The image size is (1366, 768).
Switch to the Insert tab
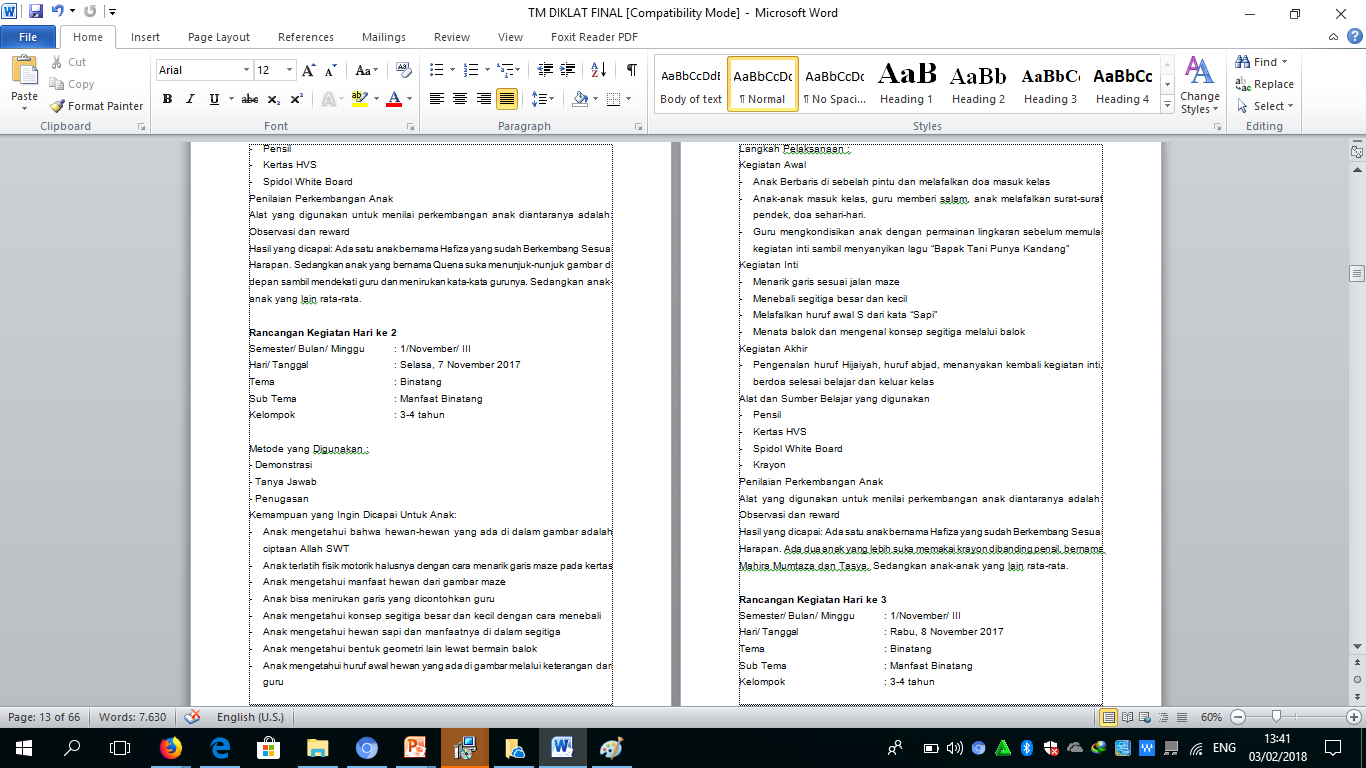click(145, 37)
